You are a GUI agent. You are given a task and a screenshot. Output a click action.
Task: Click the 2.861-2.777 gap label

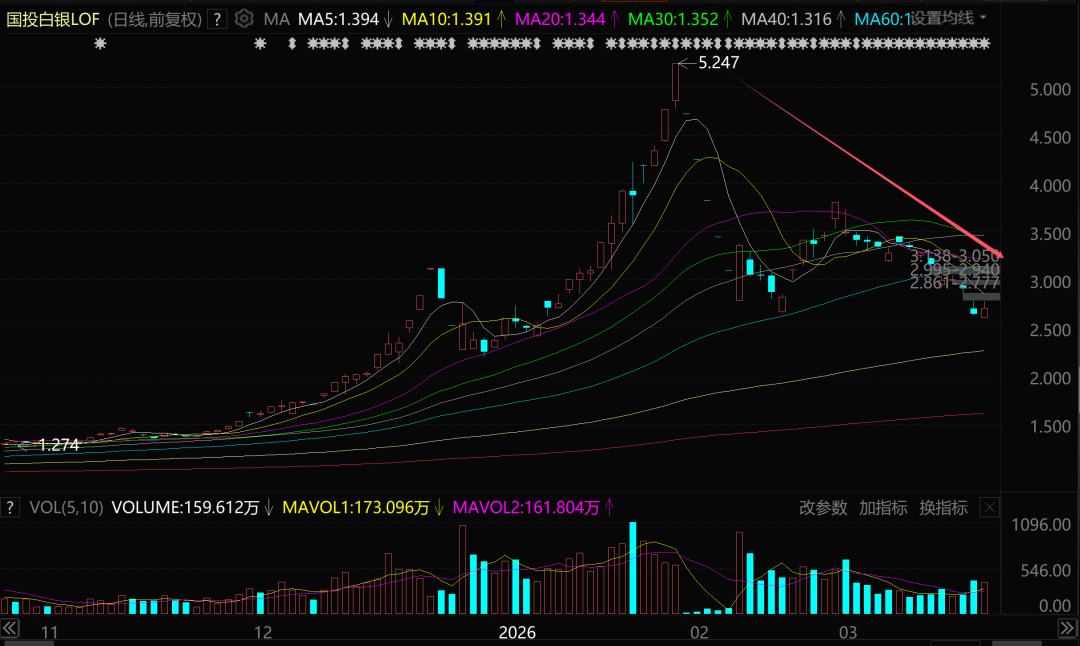955,282
